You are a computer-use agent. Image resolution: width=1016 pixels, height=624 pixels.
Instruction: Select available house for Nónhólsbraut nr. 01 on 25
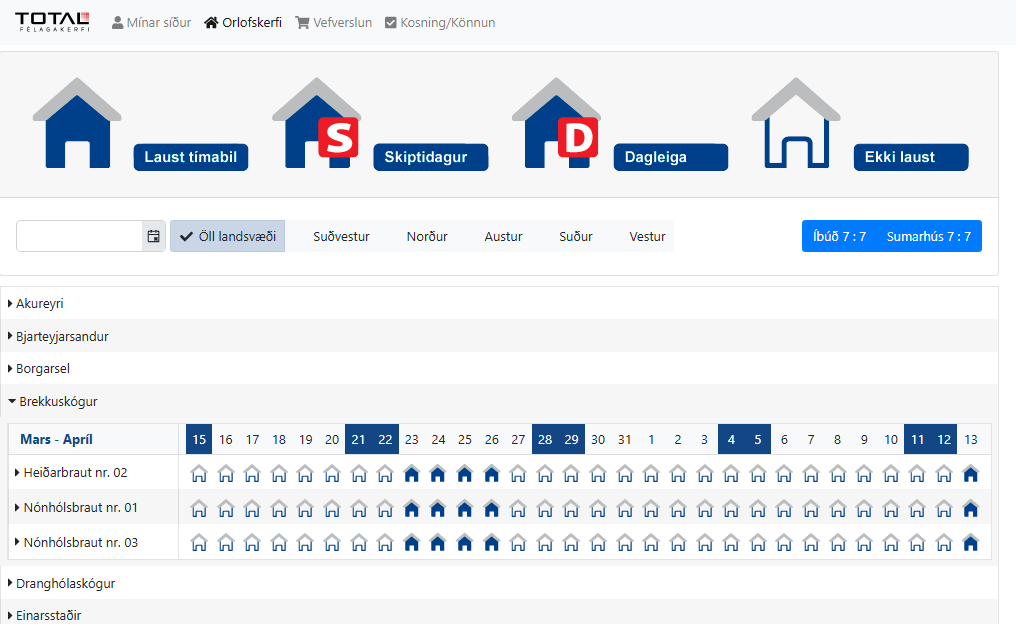[464, 508]
